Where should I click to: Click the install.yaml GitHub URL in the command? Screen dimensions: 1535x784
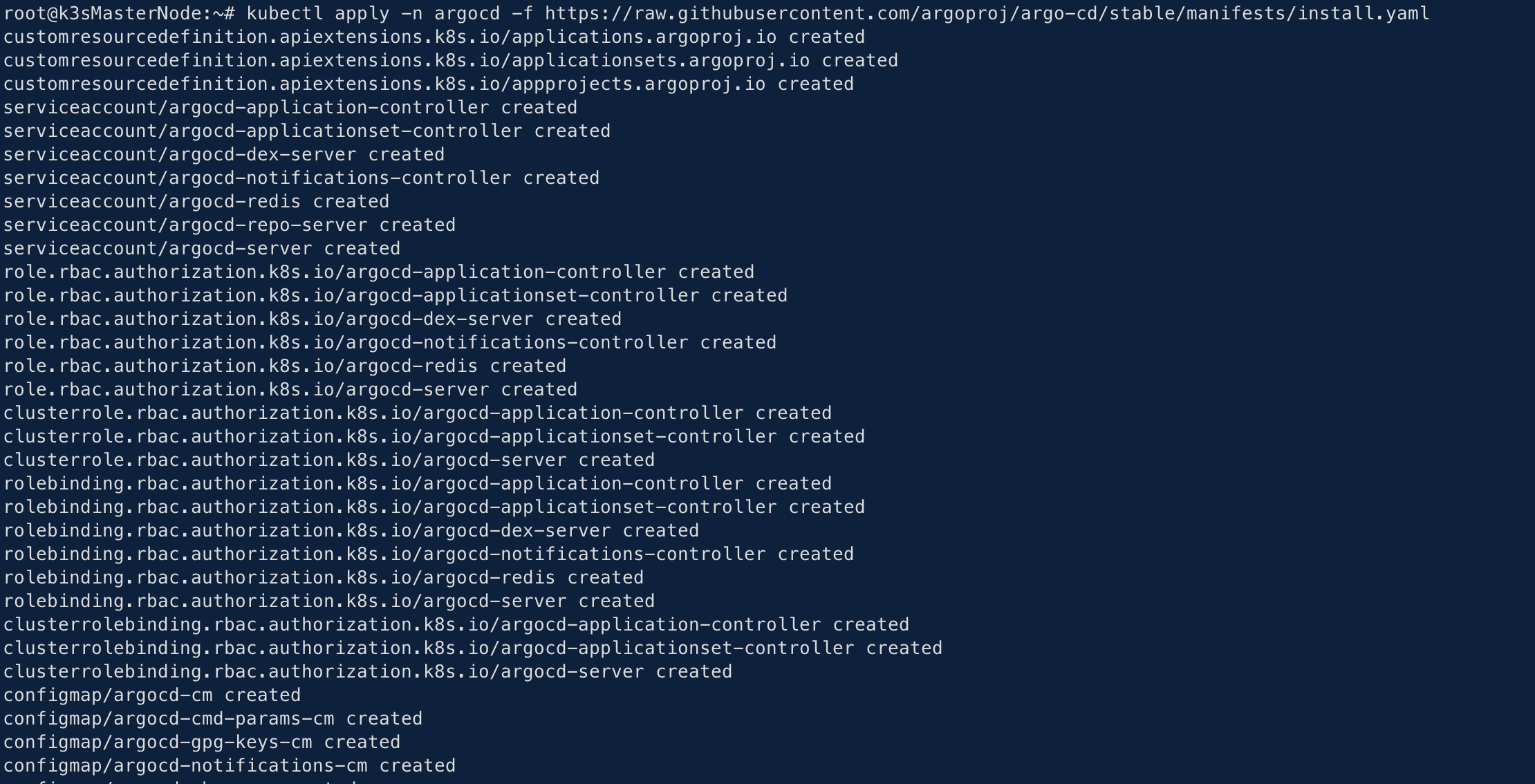click(987, 13)
